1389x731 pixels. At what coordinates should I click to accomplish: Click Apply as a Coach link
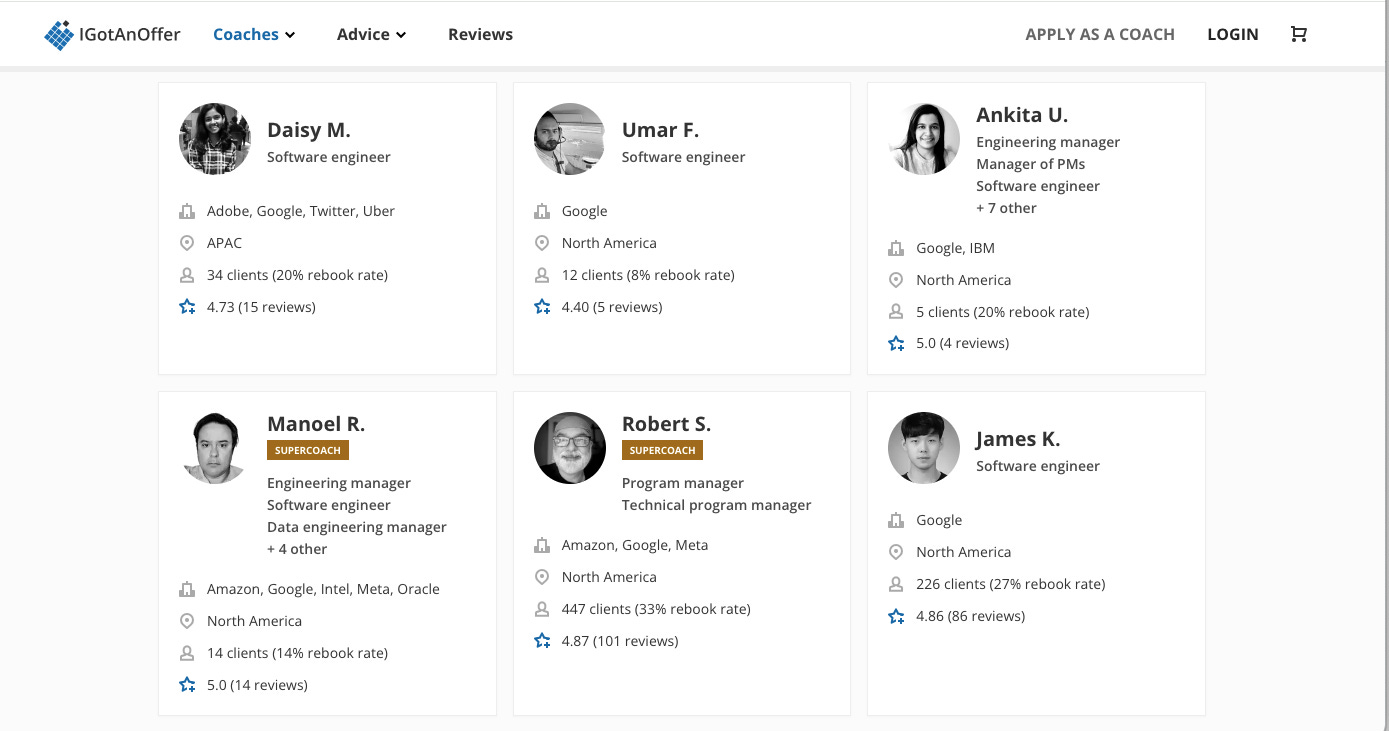pos(1100,34)
